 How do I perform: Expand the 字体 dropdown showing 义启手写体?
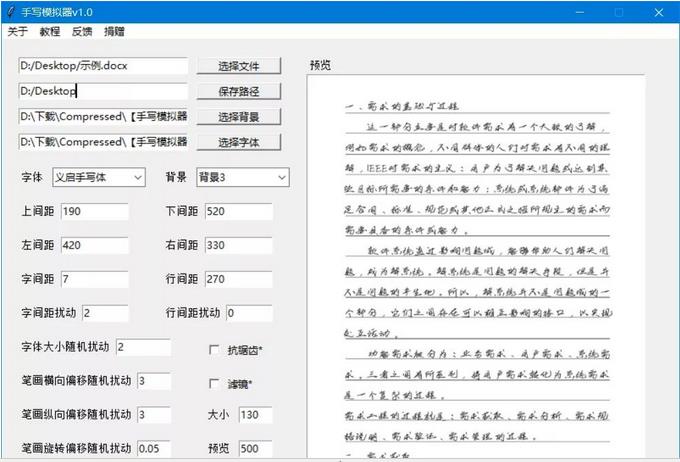[98, 177]
